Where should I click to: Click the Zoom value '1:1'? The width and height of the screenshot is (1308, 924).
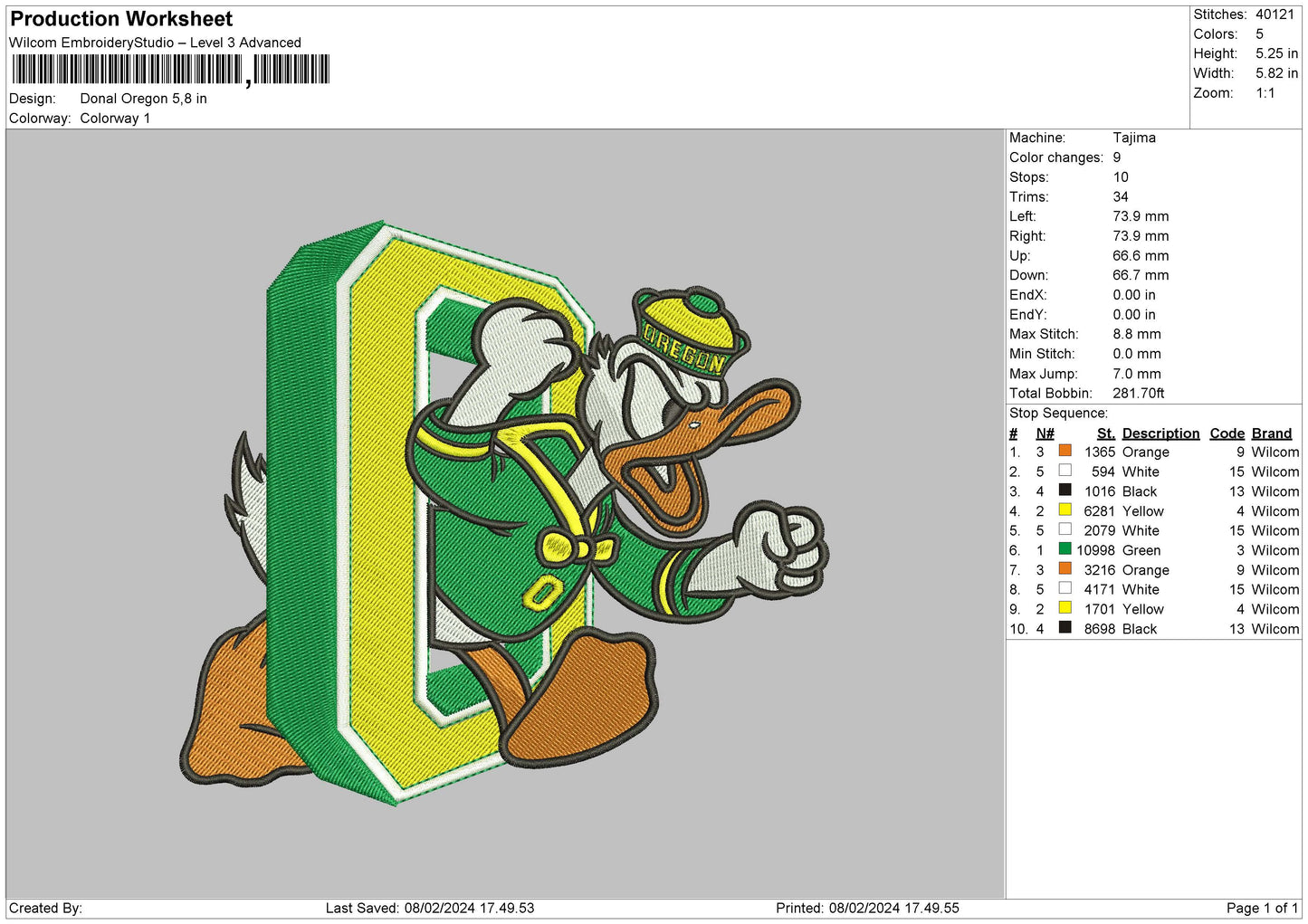pyautogui.click(x=1265, y=93)
